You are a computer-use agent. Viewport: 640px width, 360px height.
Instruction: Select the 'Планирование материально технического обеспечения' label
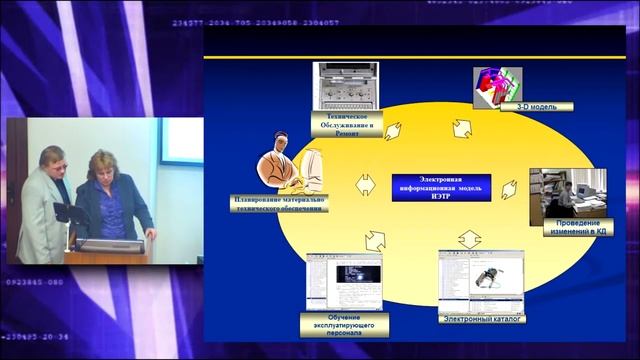point(279,204)
